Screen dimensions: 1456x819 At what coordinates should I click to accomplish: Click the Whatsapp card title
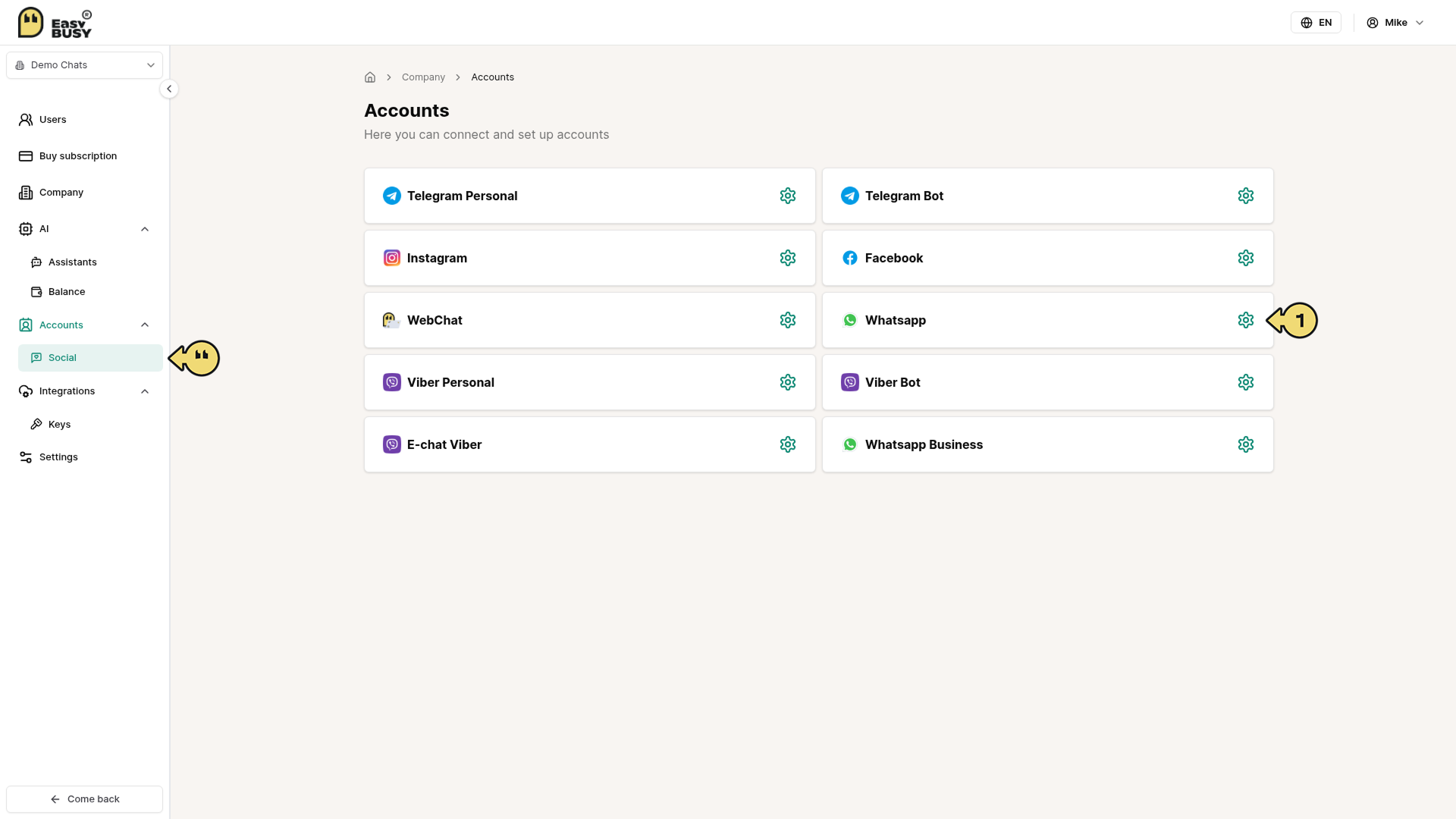(896, 320)
